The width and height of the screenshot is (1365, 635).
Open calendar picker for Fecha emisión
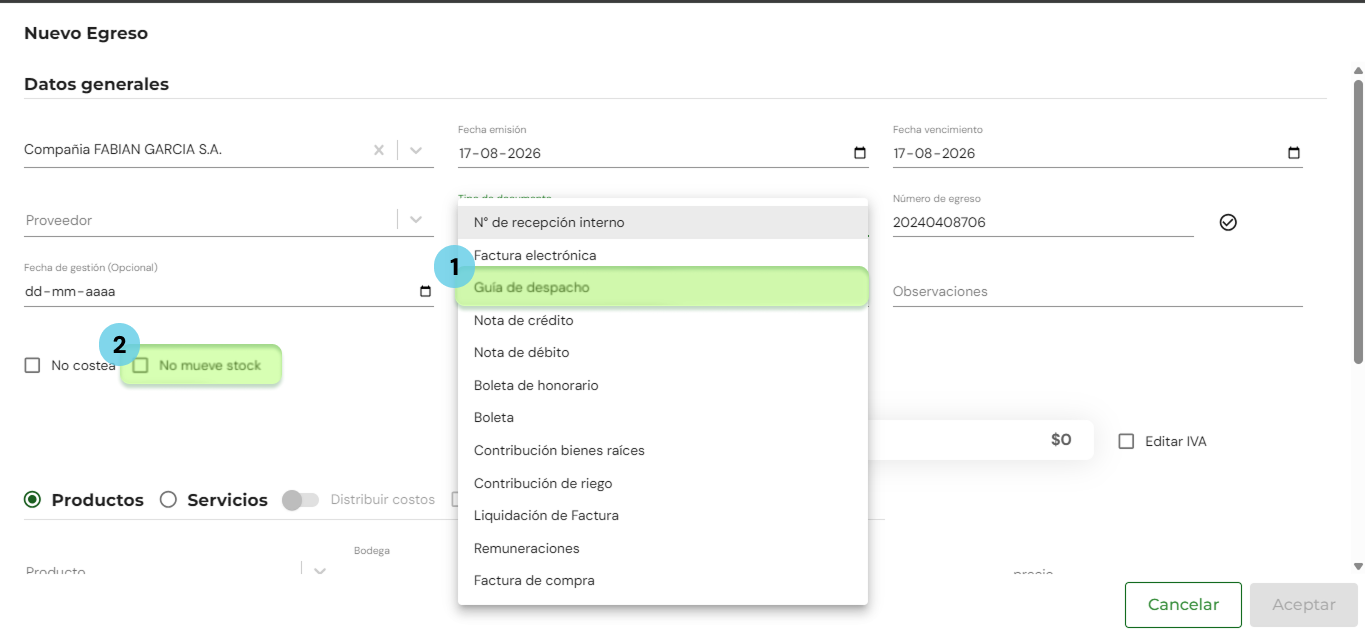860,153
